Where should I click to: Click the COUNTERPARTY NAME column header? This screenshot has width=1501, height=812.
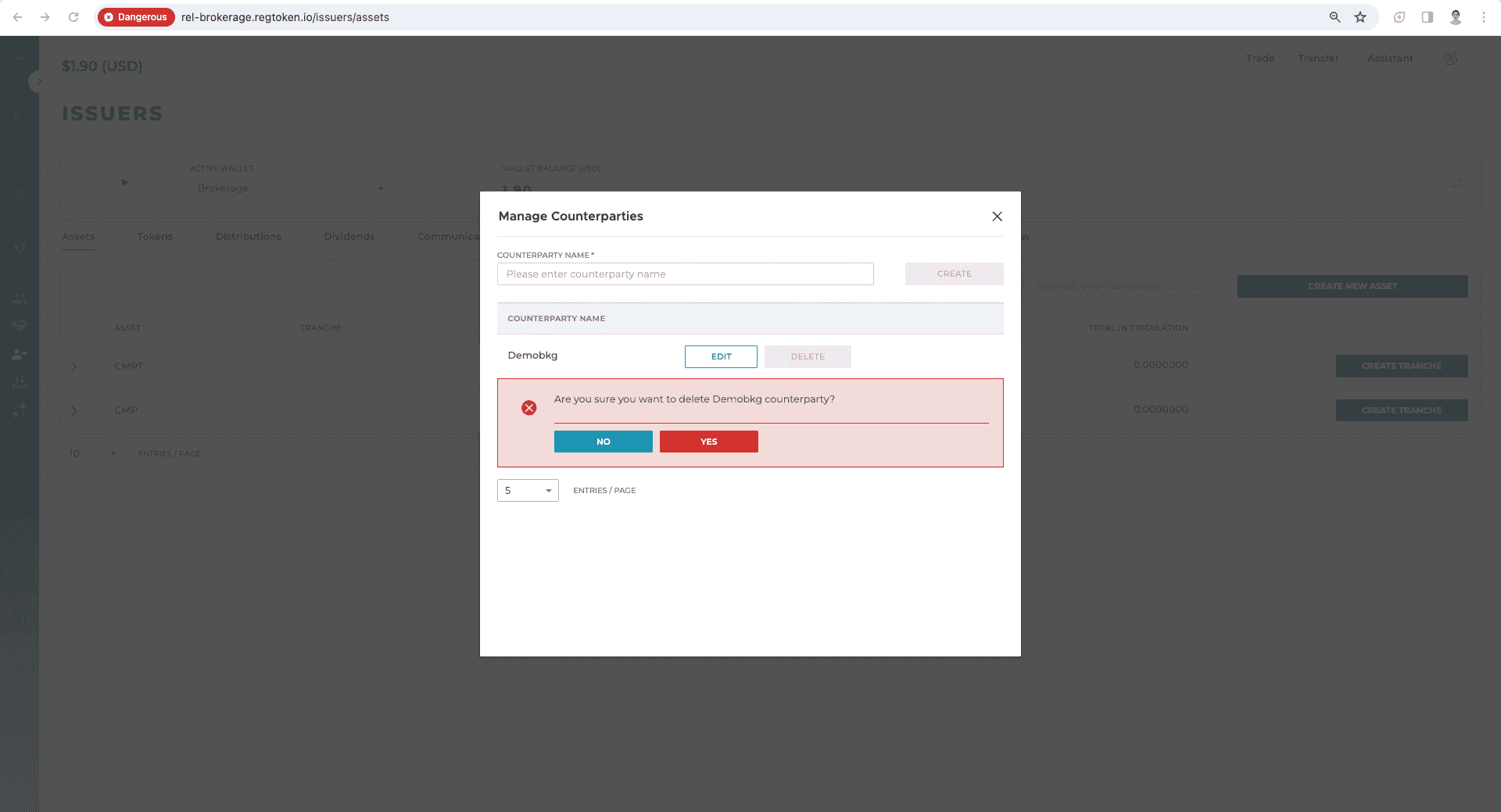click(557, 319)
